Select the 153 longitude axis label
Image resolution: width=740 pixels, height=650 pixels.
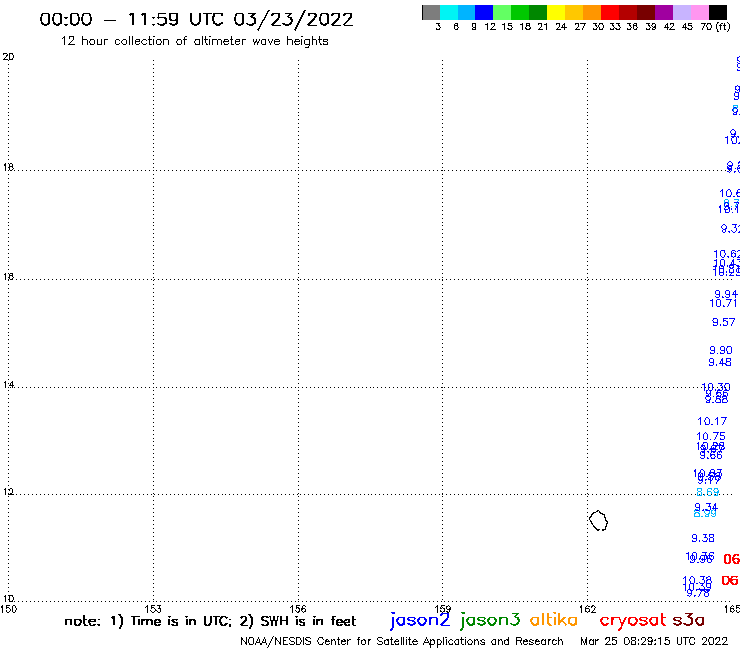point(153,609)
